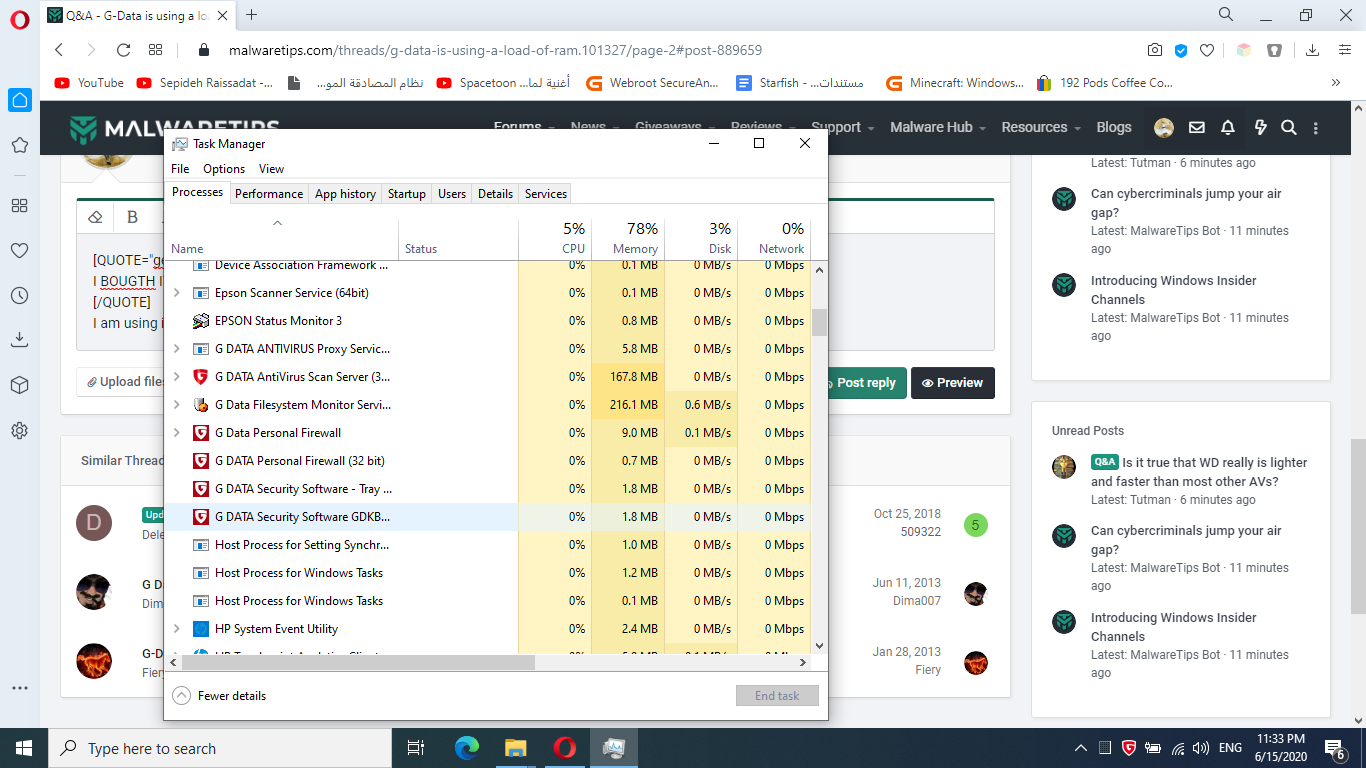1366x768 pixels.
Task: Click the Bold button in the reply editor
Action: (x=132, y=216)
